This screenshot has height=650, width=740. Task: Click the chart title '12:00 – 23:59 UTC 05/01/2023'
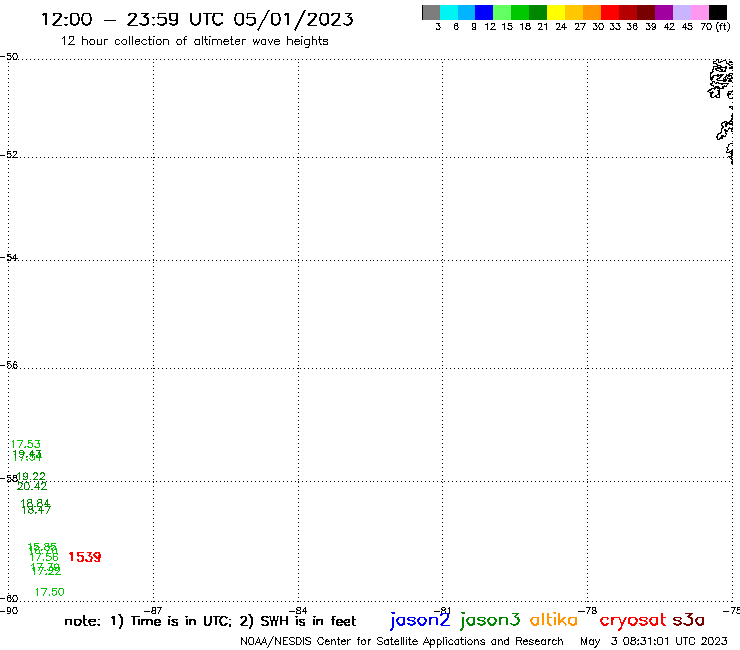[x=197, y=19]
